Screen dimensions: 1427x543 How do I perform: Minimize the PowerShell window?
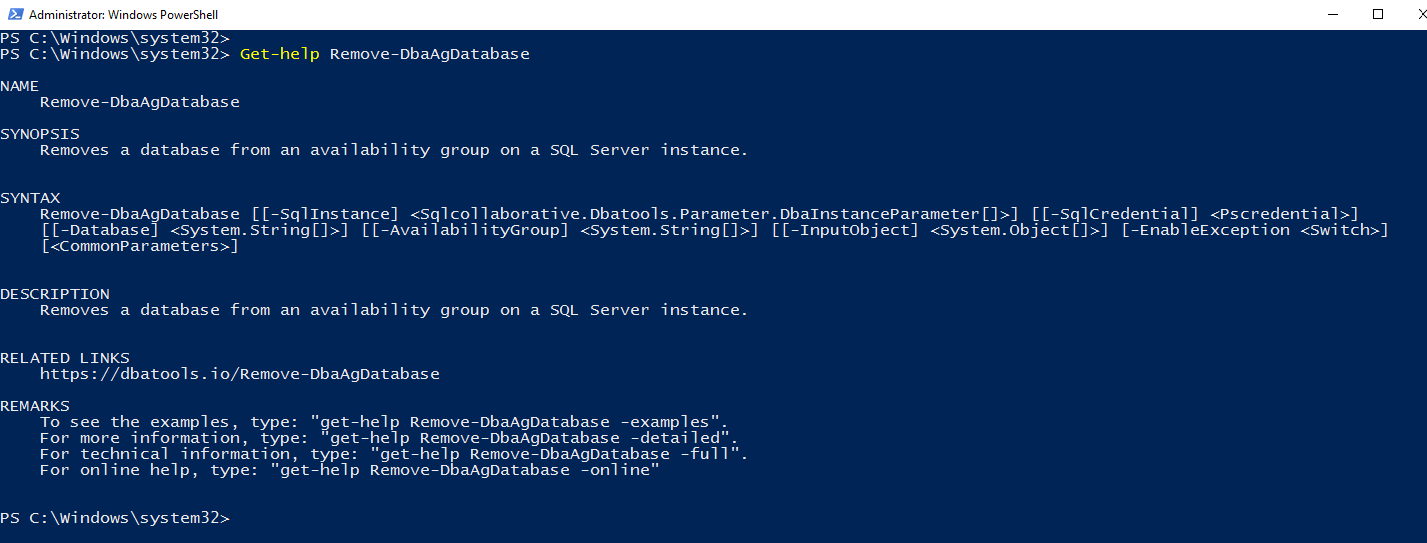[x=1331, y=14]
